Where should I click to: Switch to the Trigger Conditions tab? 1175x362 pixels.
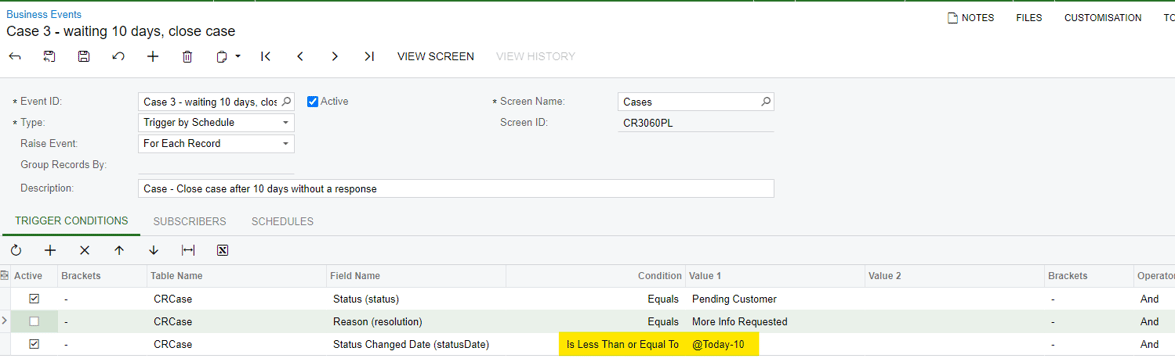[x=71, y=222]
